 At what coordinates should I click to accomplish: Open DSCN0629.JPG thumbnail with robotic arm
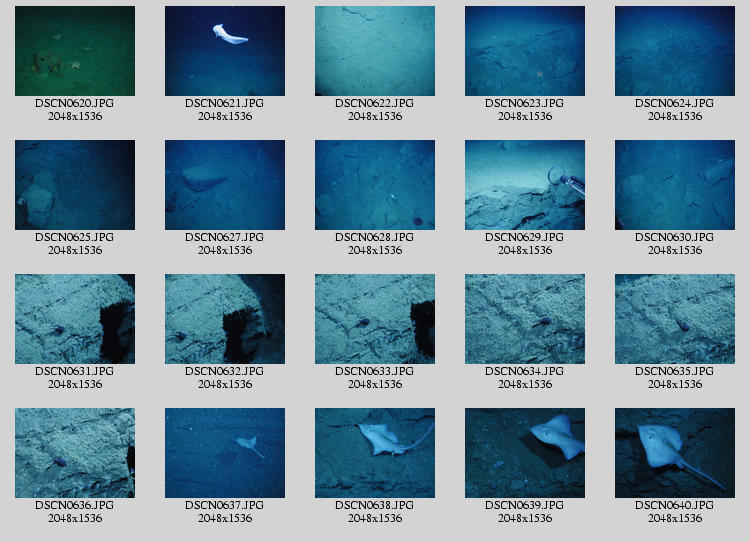point(525,185)
